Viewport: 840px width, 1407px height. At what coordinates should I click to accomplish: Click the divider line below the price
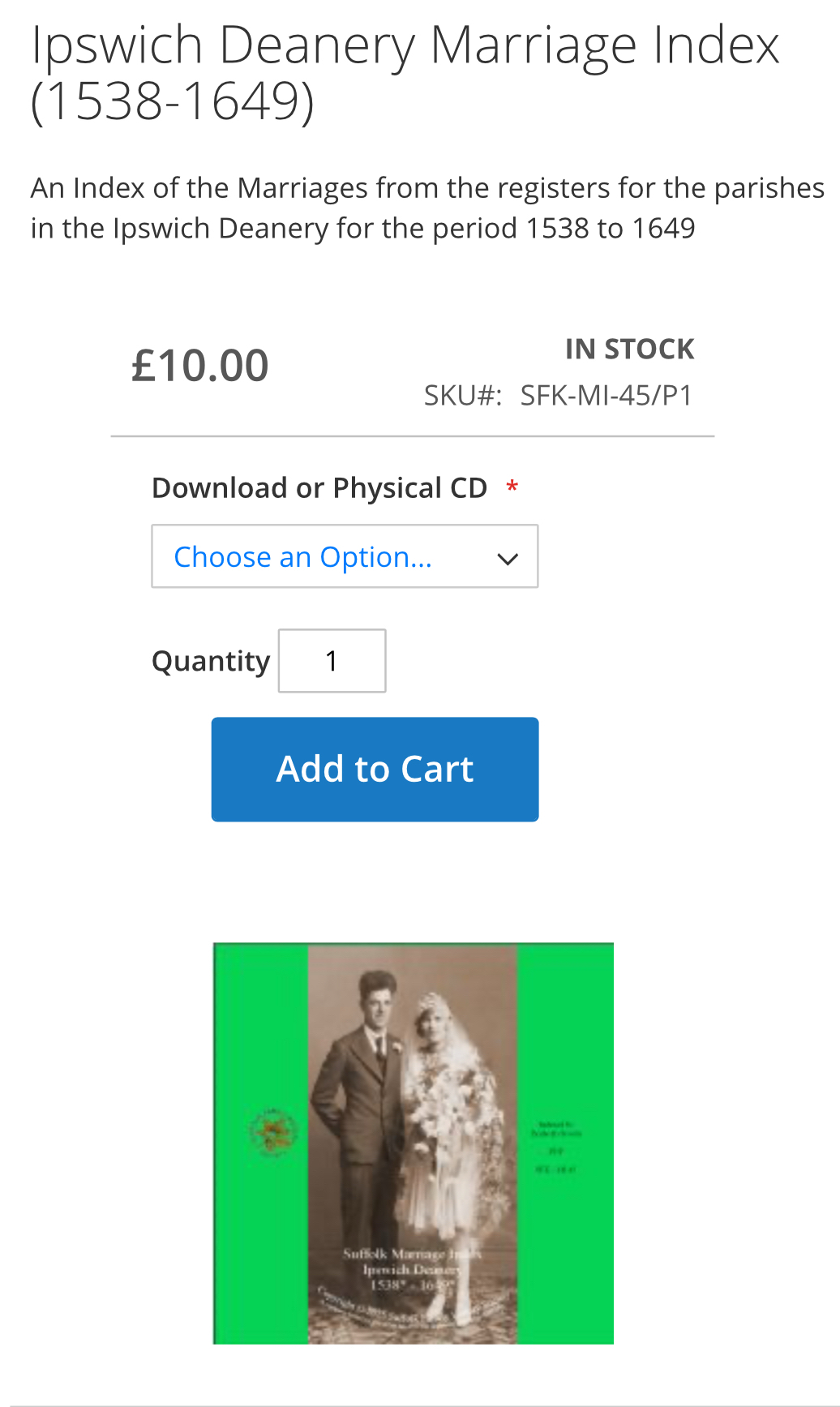click(x=412, y=436)
